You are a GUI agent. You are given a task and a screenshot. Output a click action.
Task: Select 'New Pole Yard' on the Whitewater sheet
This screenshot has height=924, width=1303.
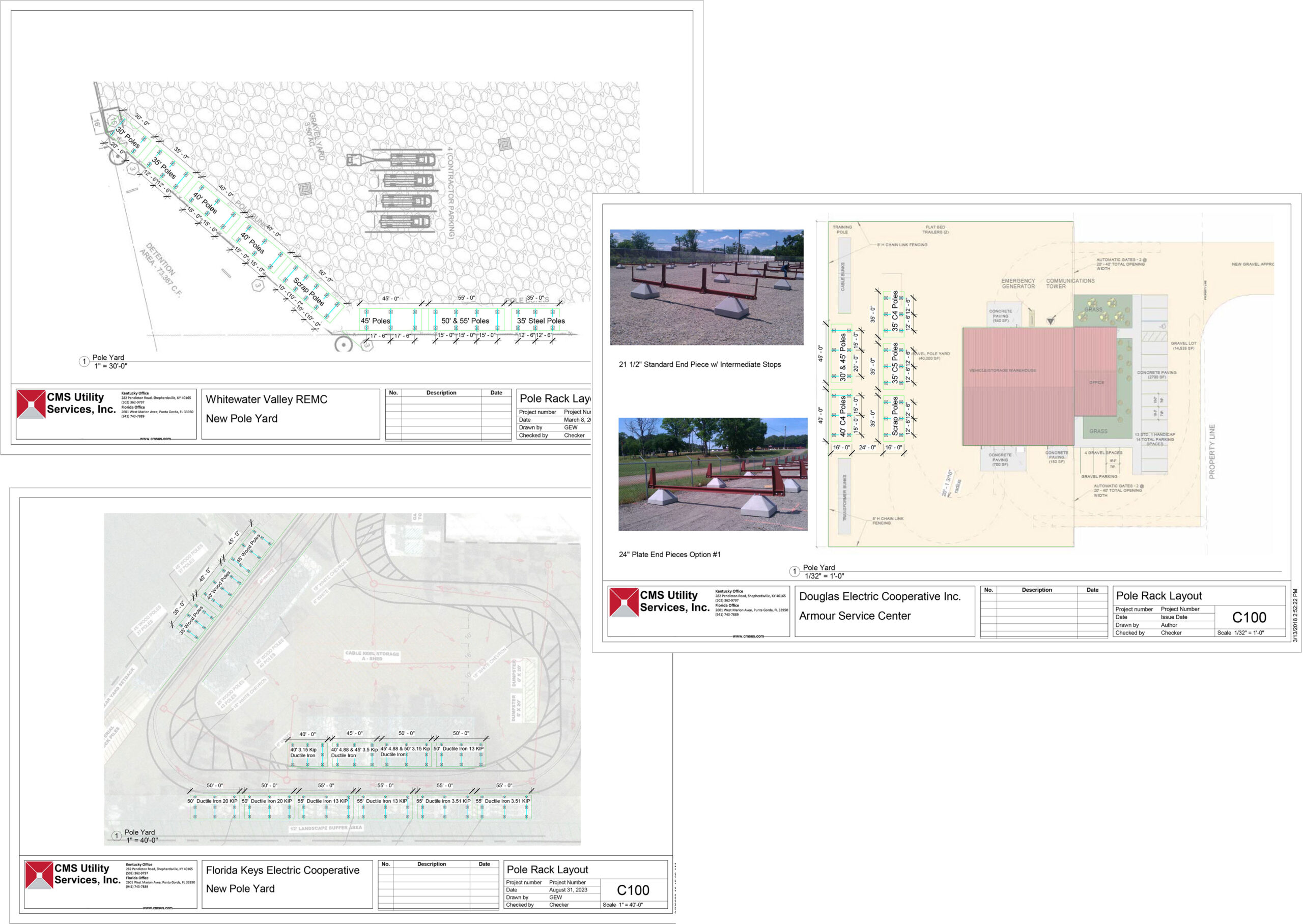click(x=242, y=418)
